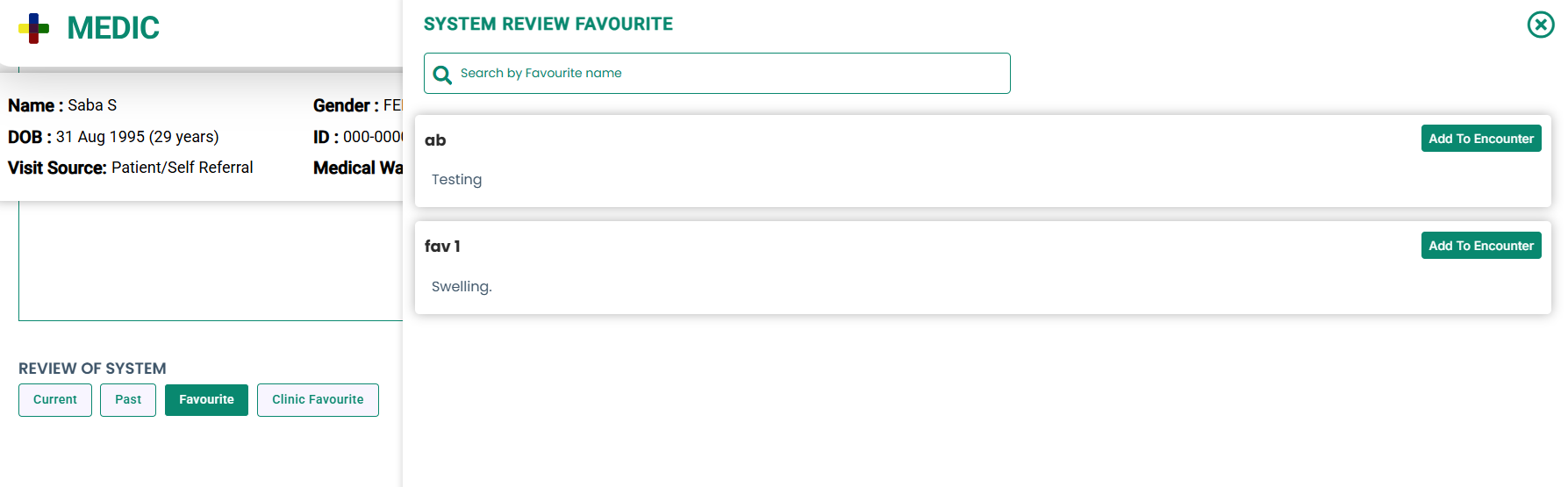Select the 'fav 1' favourite title

coord(442,247)
